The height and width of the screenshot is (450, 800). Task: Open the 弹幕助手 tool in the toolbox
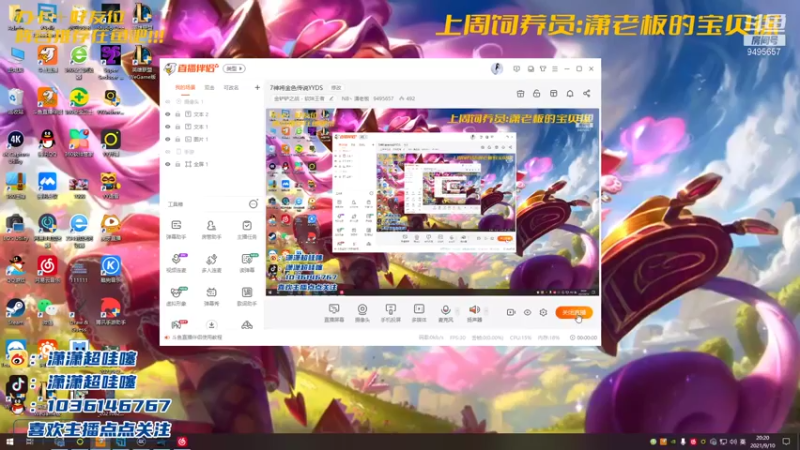coord(176,230)
